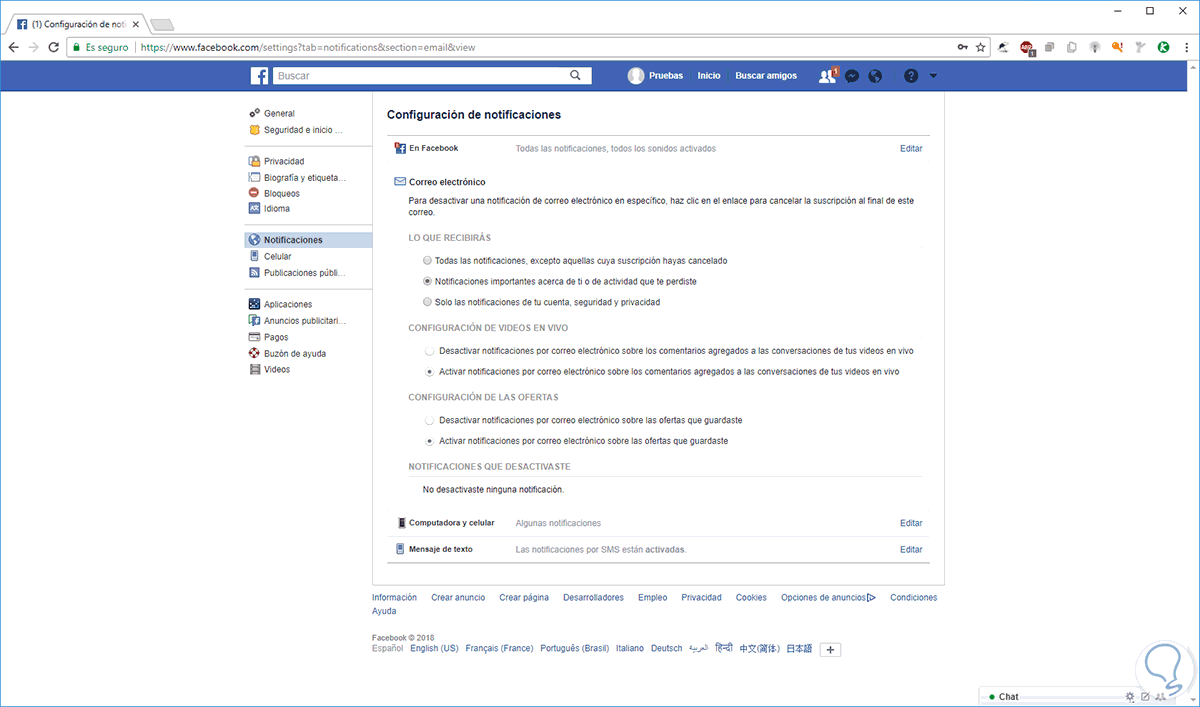Click the page scrollbar up arrow

[1193, 67]
